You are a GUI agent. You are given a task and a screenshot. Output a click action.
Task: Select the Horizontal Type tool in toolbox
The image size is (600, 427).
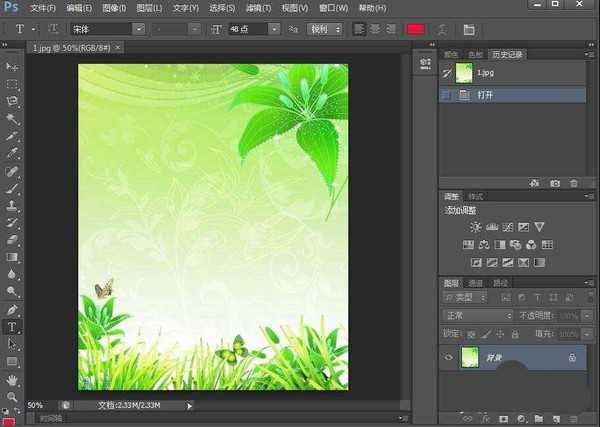pos(12,327)
